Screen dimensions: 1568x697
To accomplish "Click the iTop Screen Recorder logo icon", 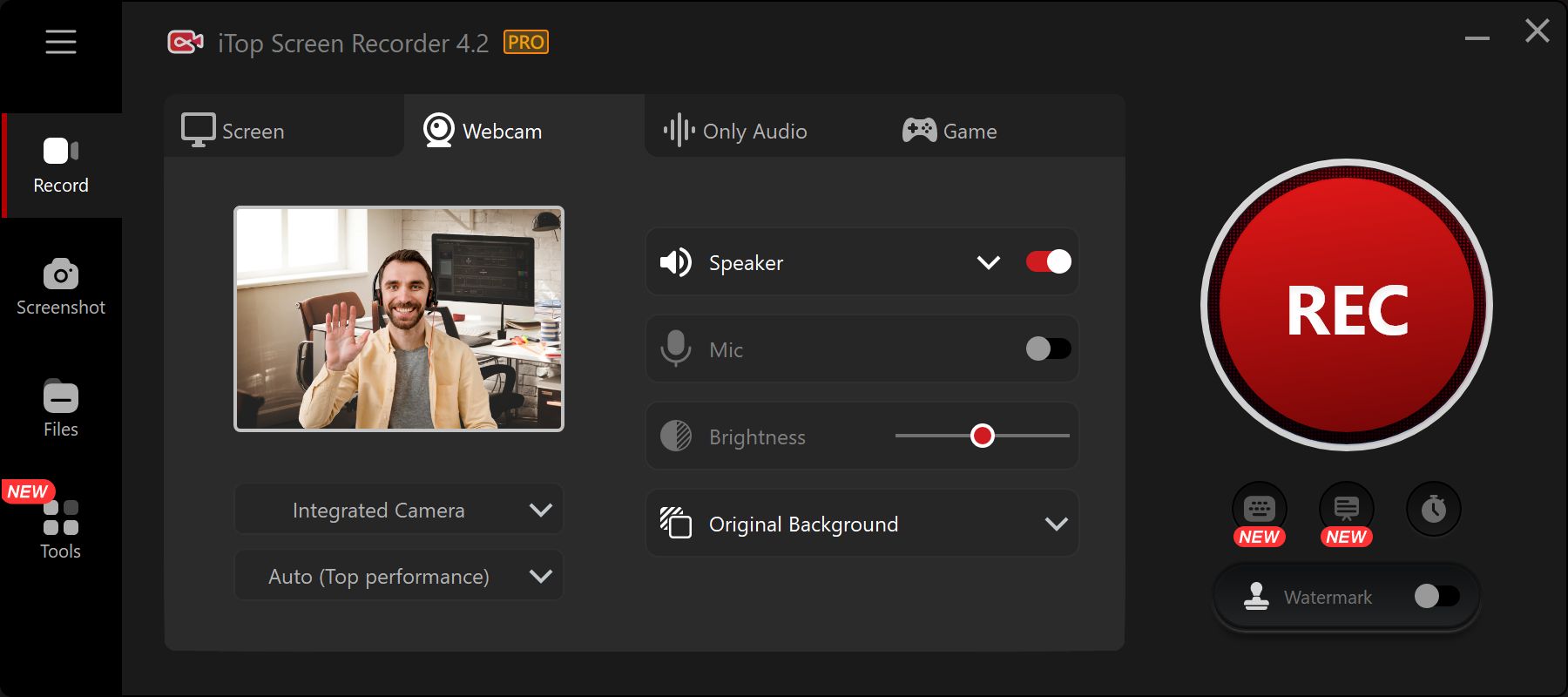I will [x=186, y=42].
